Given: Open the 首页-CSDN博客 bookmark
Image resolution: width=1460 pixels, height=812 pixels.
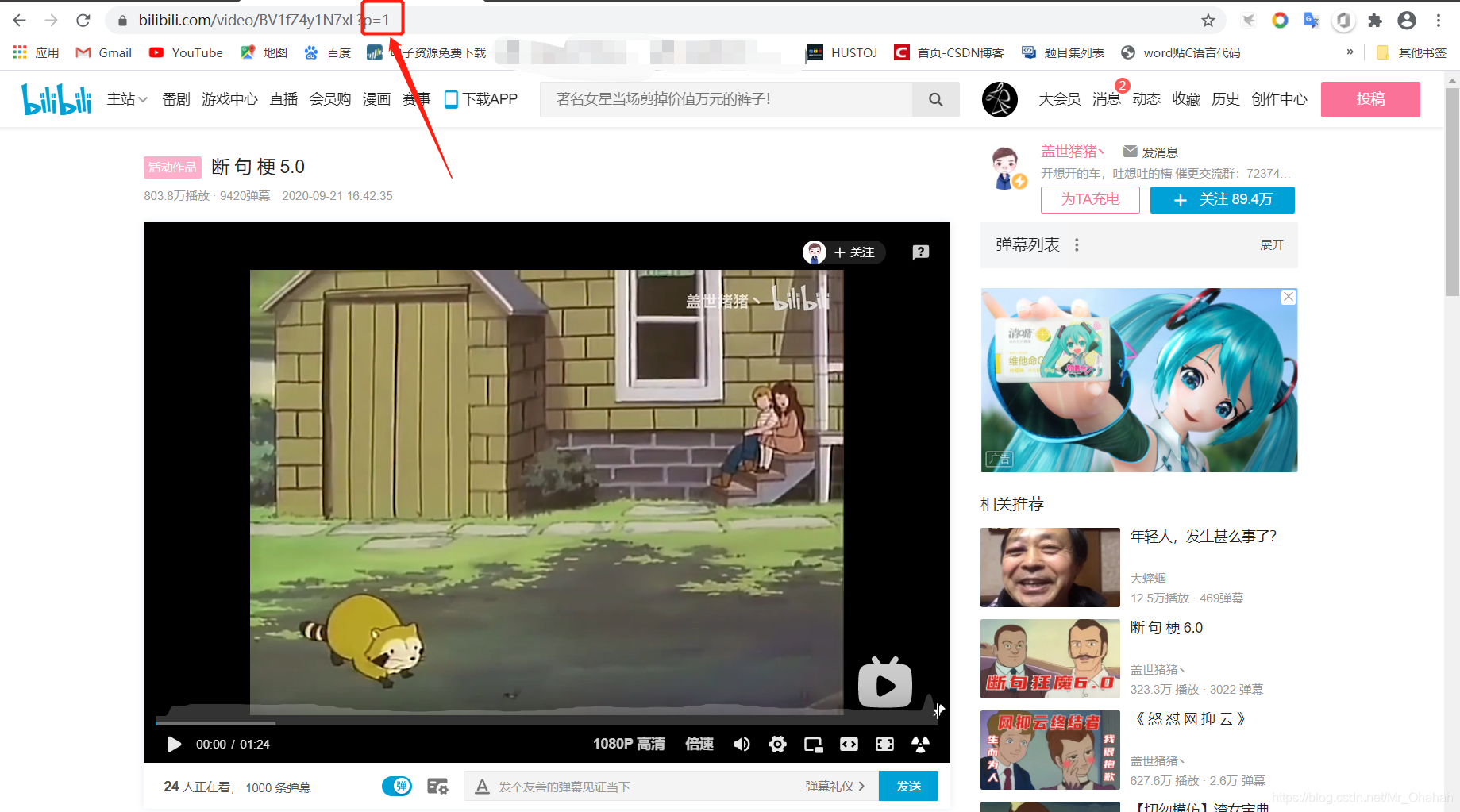Looking at the screenshot, I should 949,52.
